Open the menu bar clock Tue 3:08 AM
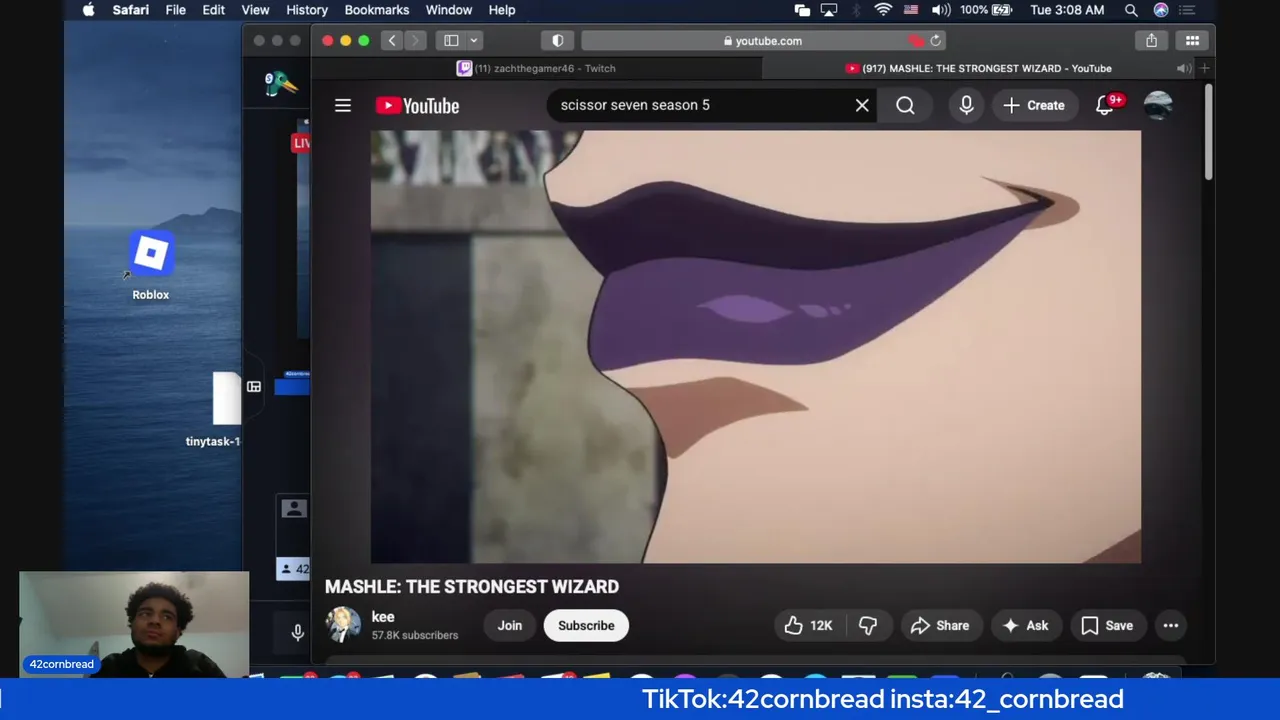The width and height of the screenshot is (1280, 720). pos(1067,10)
